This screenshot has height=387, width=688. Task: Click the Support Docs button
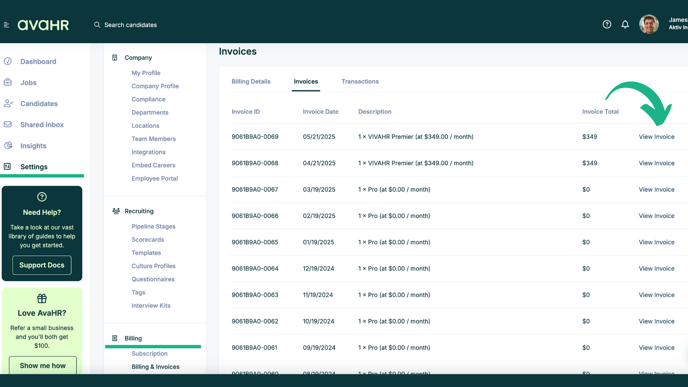coord(42,265)
